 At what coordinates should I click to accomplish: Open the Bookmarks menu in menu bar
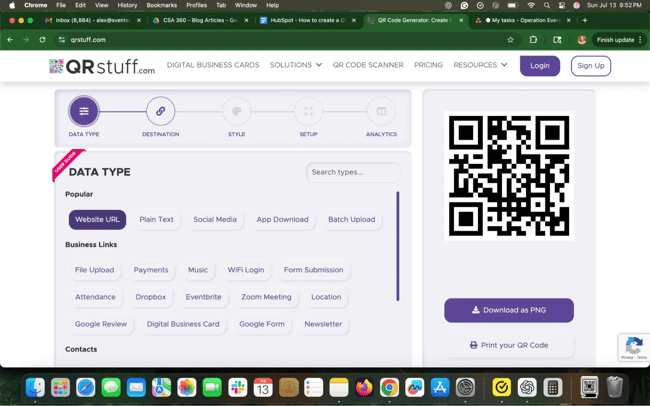161,5
